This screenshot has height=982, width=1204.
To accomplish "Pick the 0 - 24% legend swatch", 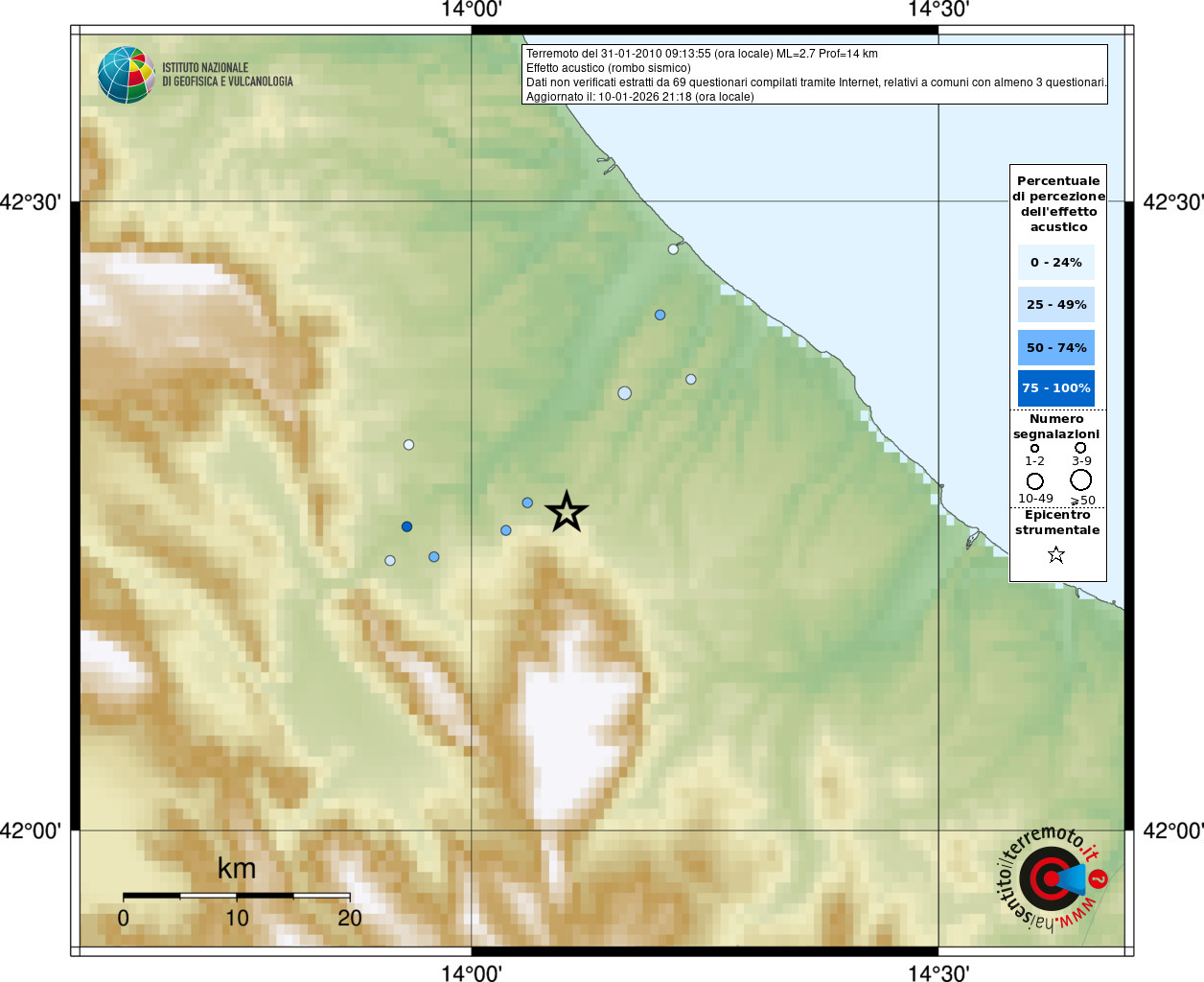I will coord(1055,263).
